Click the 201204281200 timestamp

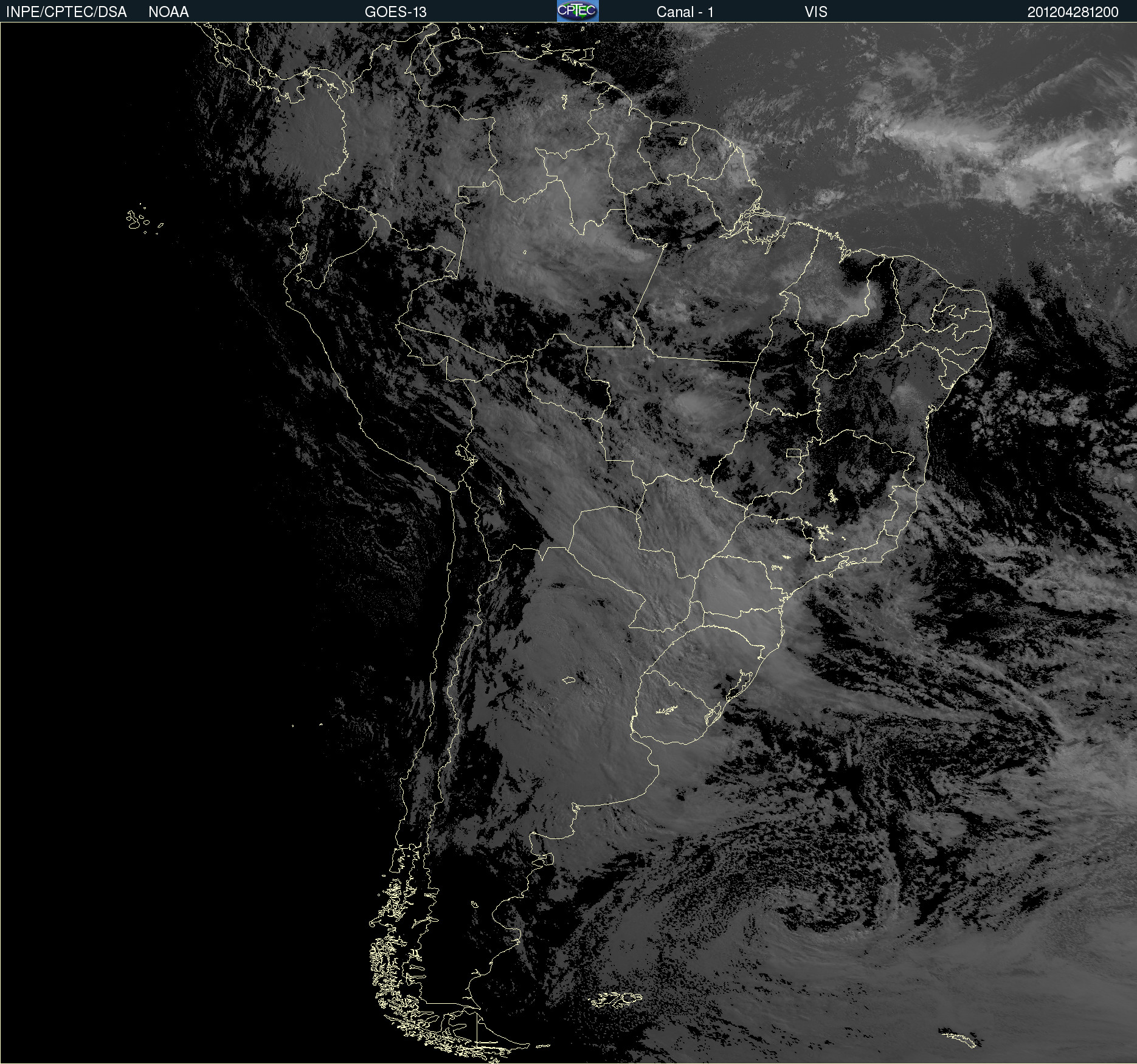pos(1073,12)
